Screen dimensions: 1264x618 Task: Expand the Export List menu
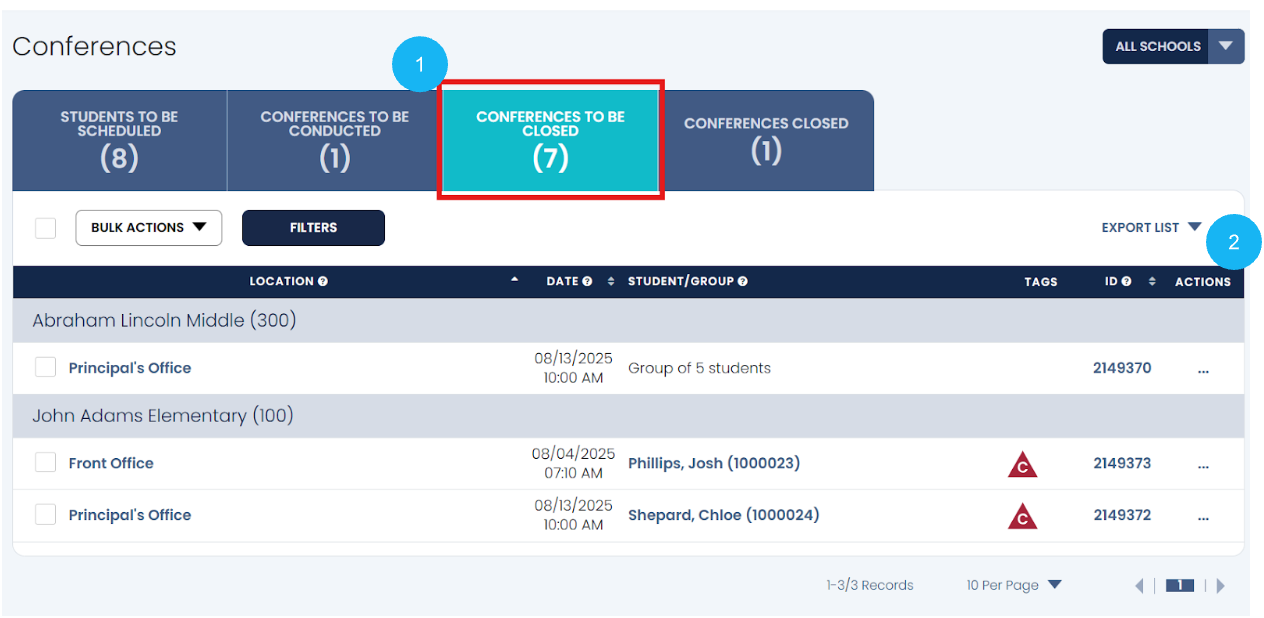1151,228
